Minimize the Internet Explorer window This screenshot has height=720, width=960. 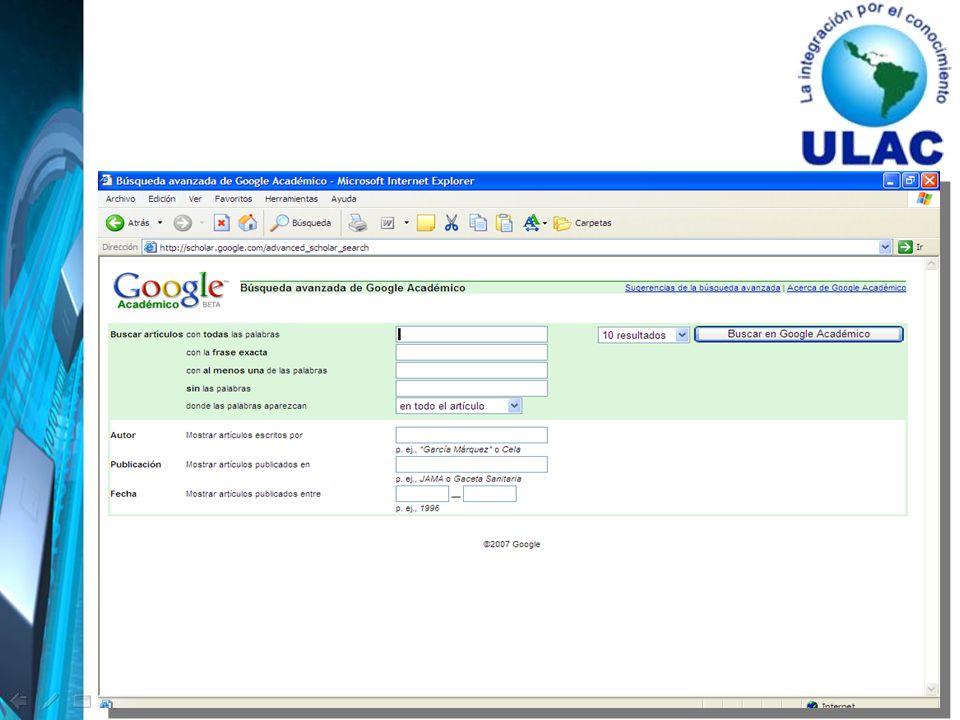(x=891, y=181)
